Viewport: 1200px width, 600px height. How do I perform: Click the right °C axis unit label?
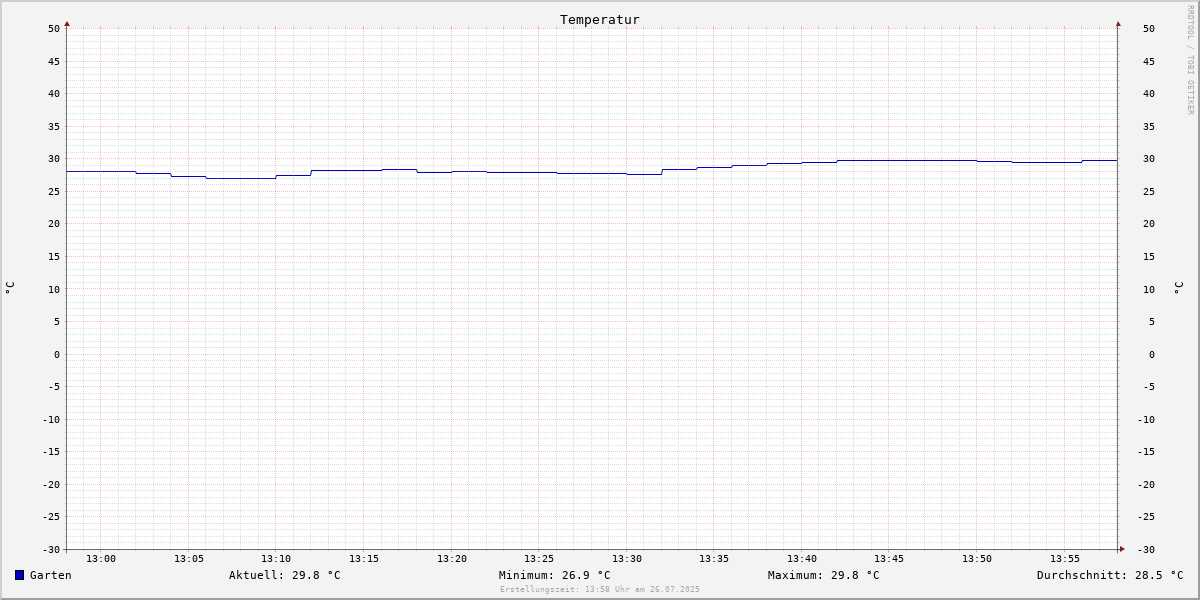pos(1178,288)
